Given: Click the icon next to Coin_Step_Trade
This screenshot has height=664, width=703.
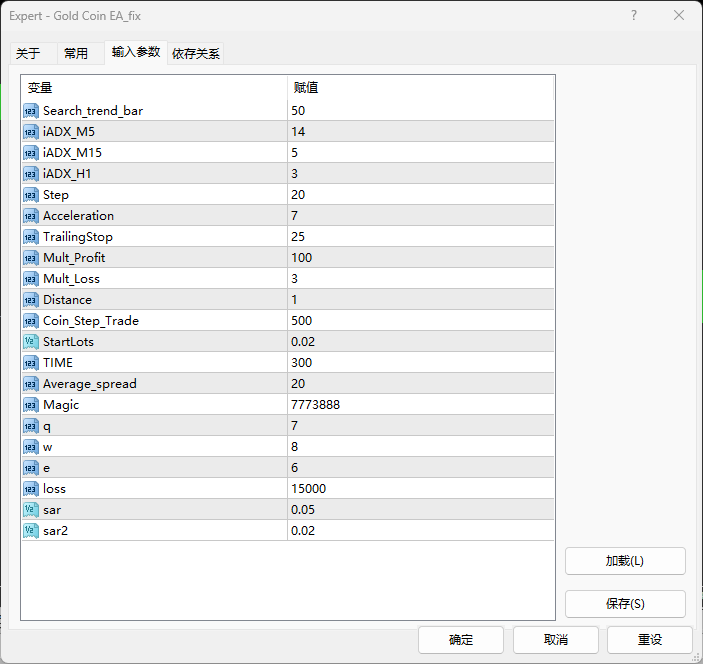Looking at the screenshot, I should click(31, 321).
